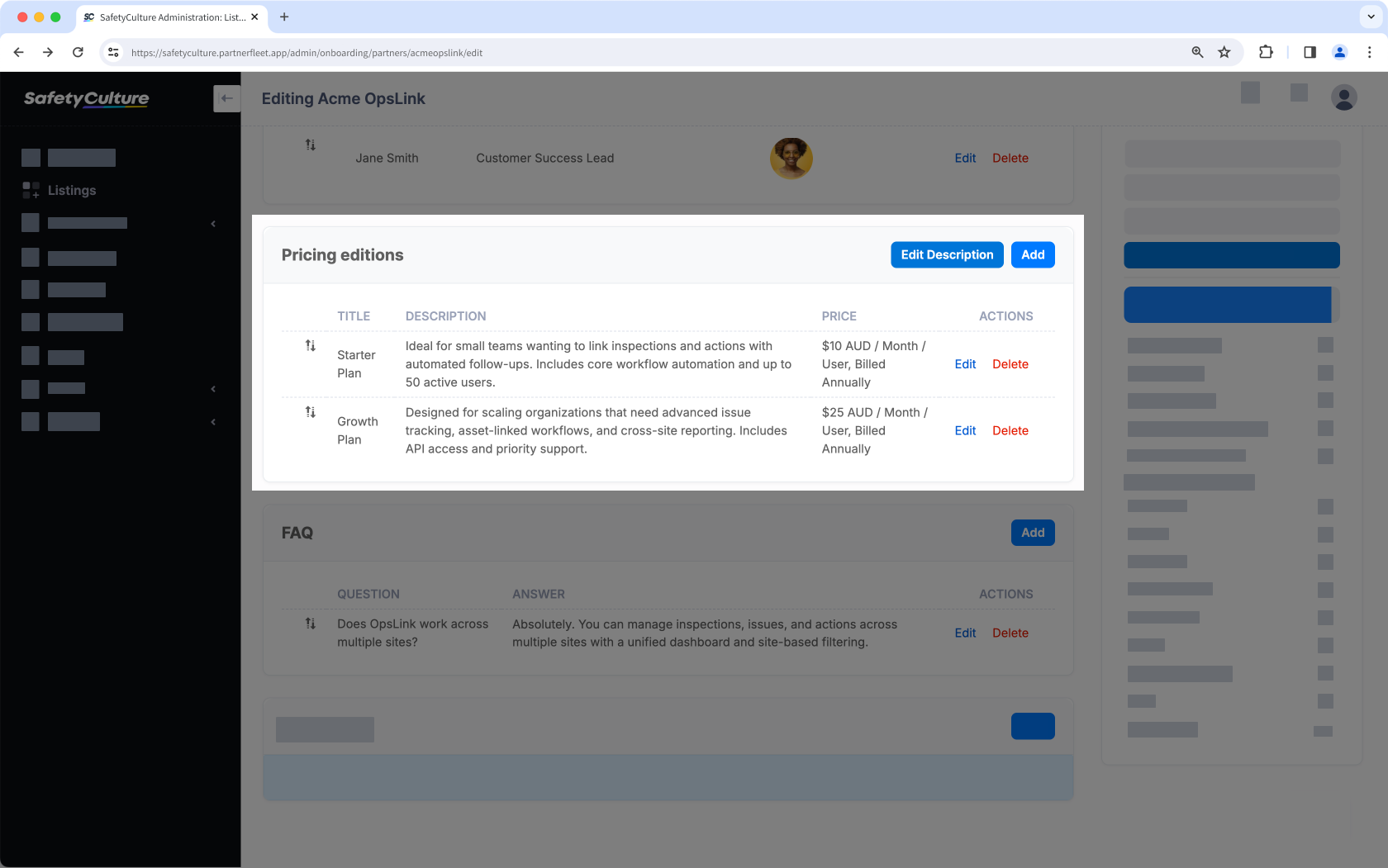Click the FAQ section heading
Viewport: 1388px width, 868px height.
(x=297, y=533)
